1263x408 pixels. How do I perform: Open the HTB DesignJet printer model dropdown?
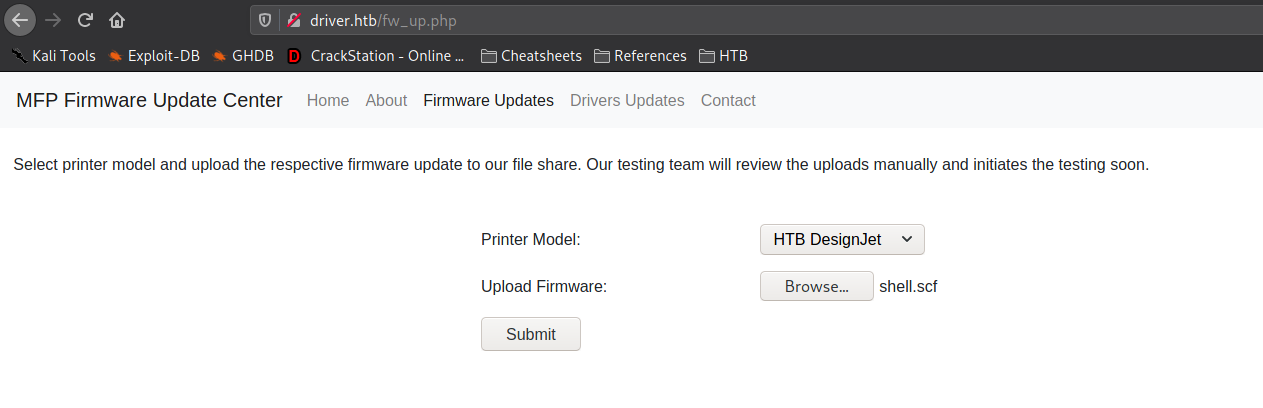pyautogui.click(x=842, y=240)
